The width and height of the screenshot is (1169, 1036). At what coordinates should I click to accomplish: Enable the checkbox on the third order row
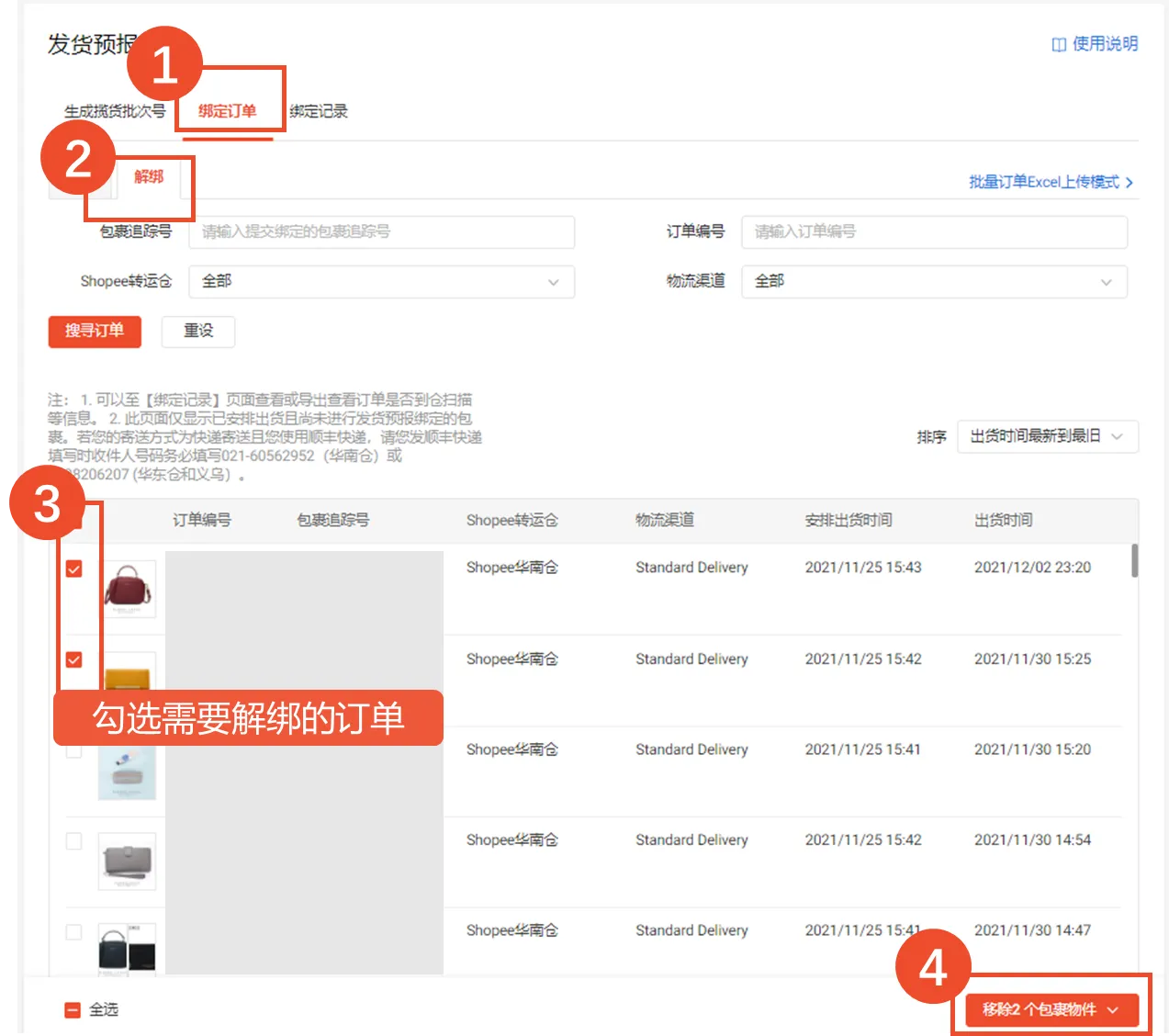72,749
